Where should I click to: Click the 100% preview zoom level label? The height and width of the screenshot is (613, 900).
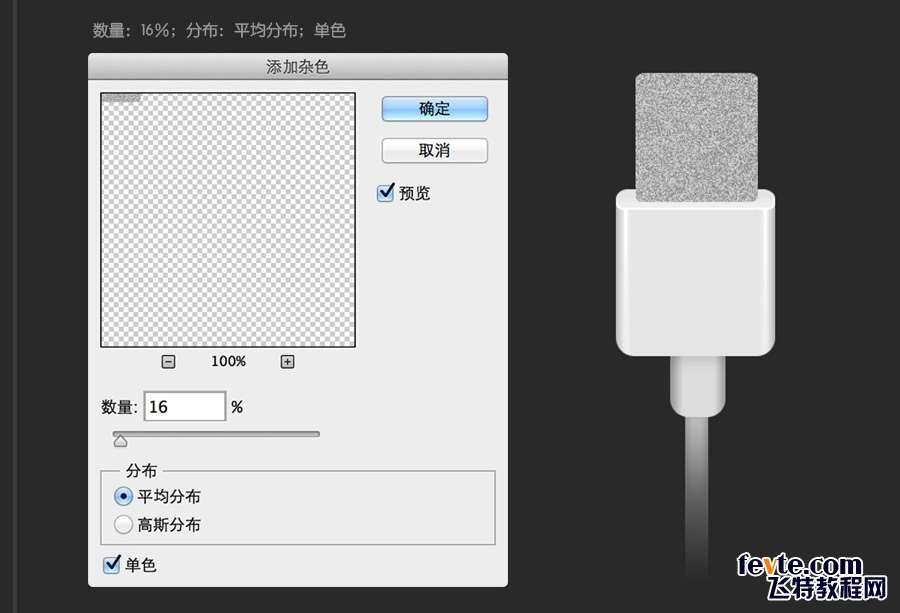pyautogui.click(x=228, y=362)
